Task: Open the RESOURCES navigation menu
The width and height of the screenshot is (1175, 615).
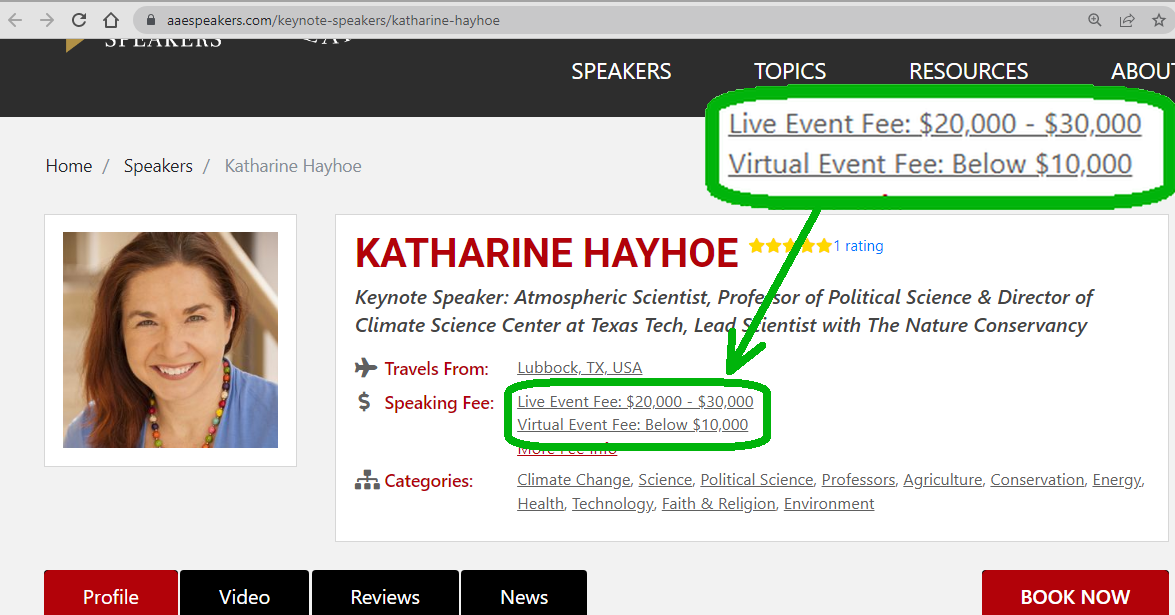Action: click(968, 72)
